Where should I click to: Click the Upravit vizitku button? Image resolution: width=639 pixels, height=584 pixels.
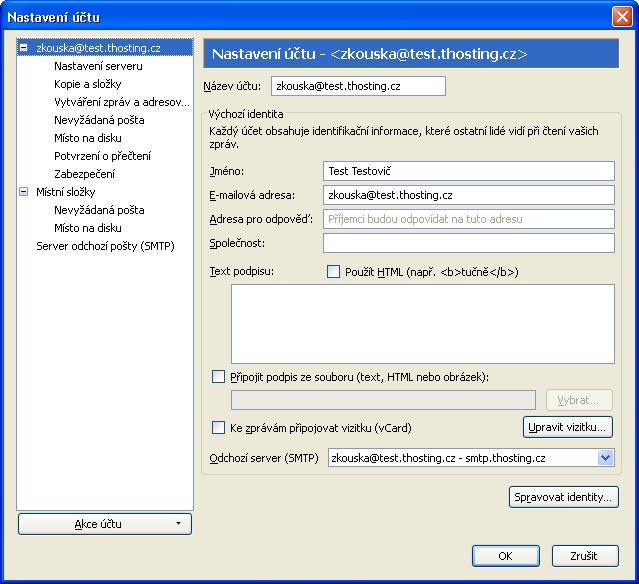[567, 427]
